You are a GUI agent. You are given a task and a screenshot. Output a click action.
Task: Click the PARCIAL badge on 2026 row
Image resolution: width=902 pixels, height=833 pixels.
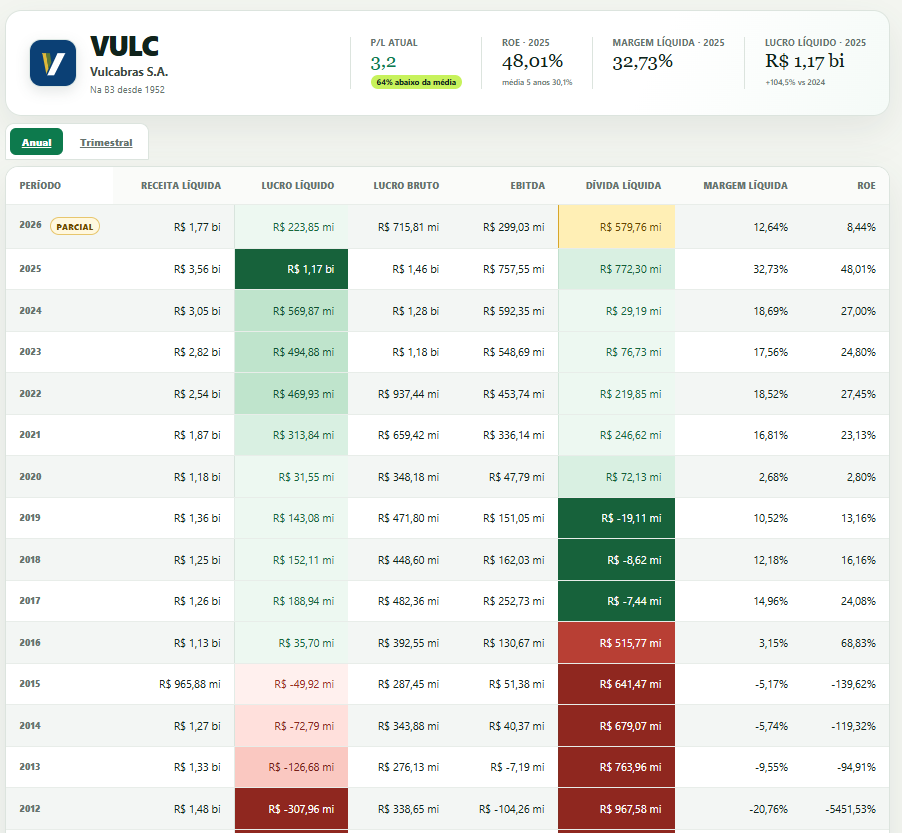click(75, 227)
